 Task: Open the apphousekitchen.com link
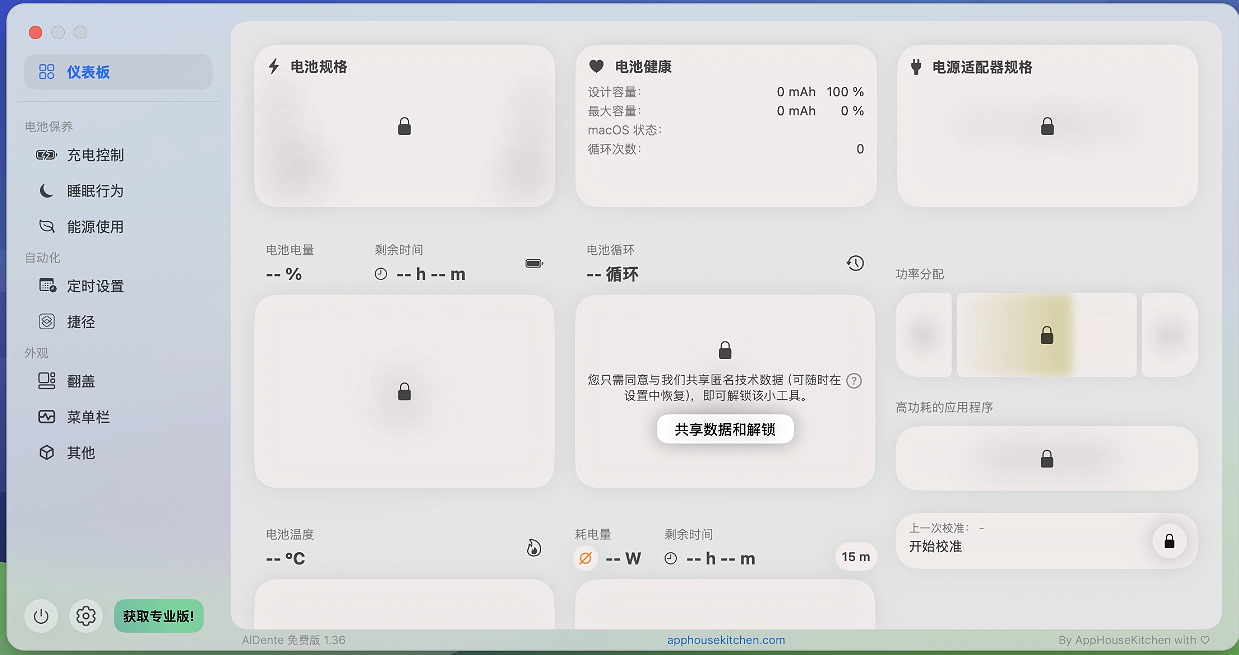pos(726,640)
